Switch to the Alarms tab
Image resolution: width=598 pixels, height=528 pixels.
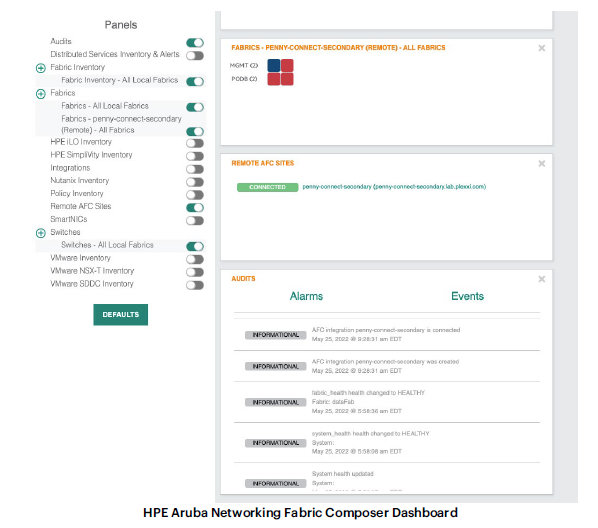pos(306,296)
